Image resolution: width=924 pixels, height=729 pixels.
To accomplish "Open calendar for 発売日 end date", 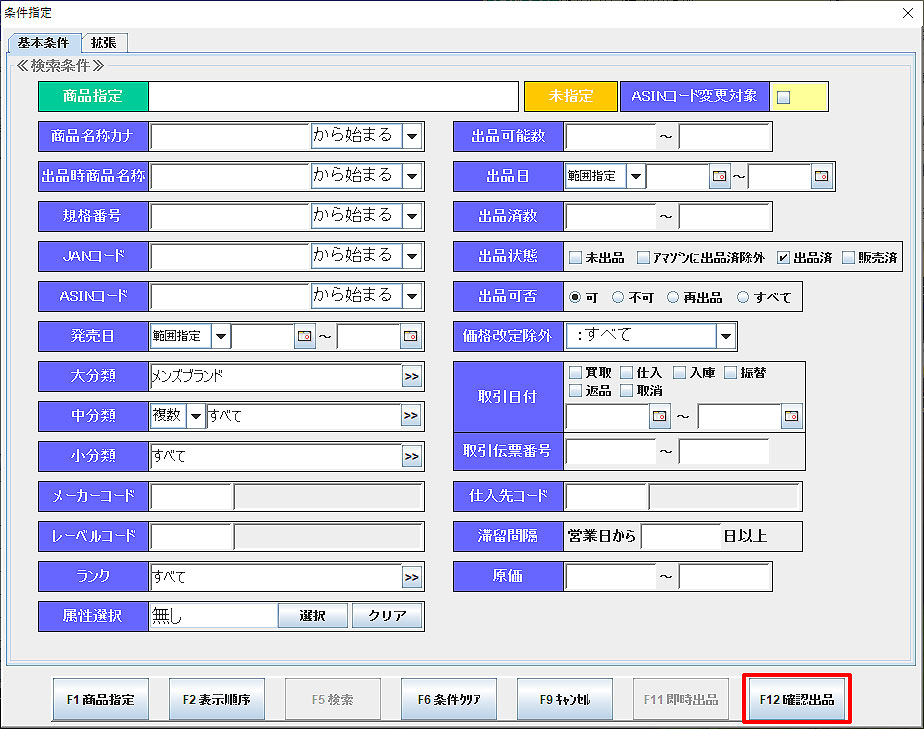I will [410, 337].
